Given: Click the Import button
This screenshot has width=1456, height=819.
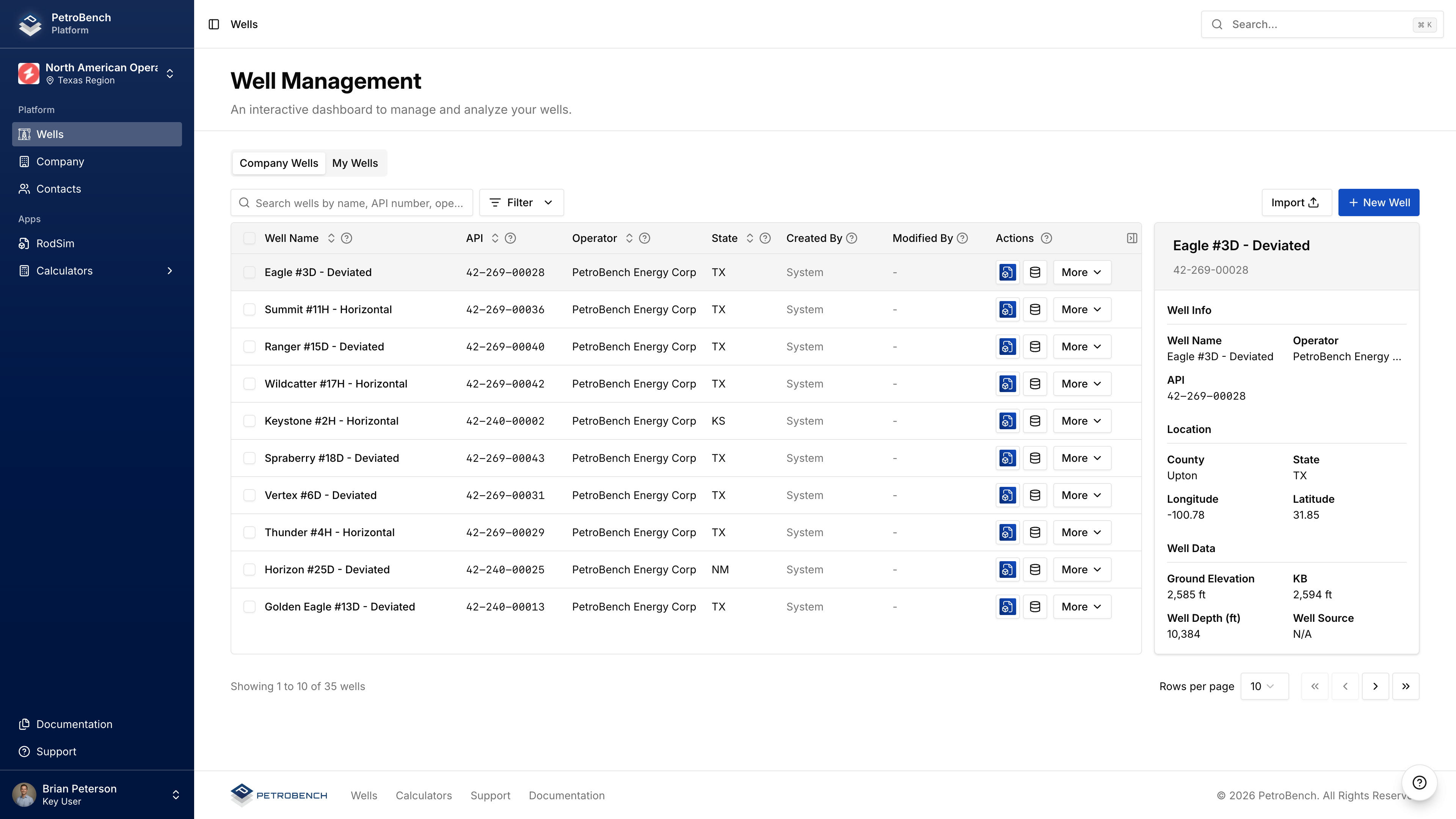Looking at the screenshot, I should tap(1296, 202).
